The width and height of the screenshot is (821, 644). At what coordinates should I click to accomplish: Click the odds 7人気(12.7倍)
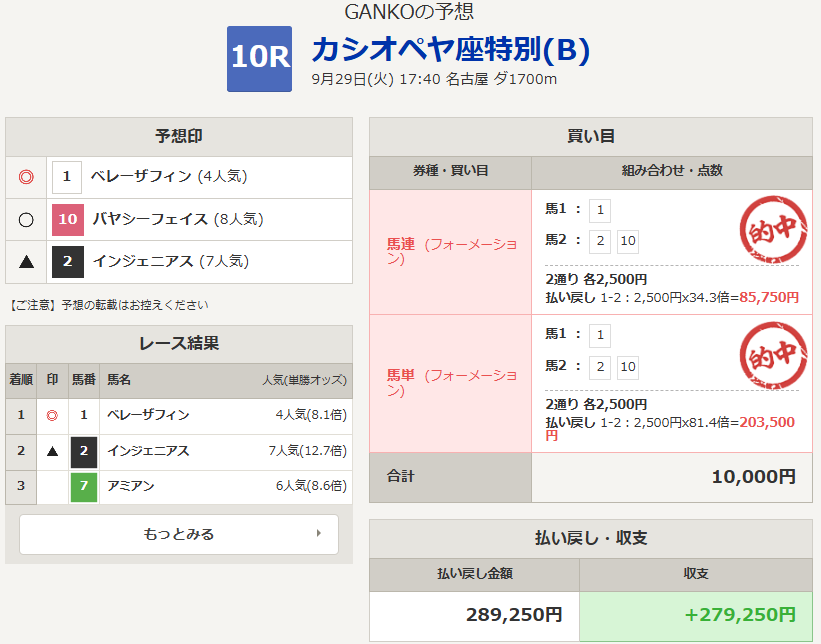pos(307,451)
